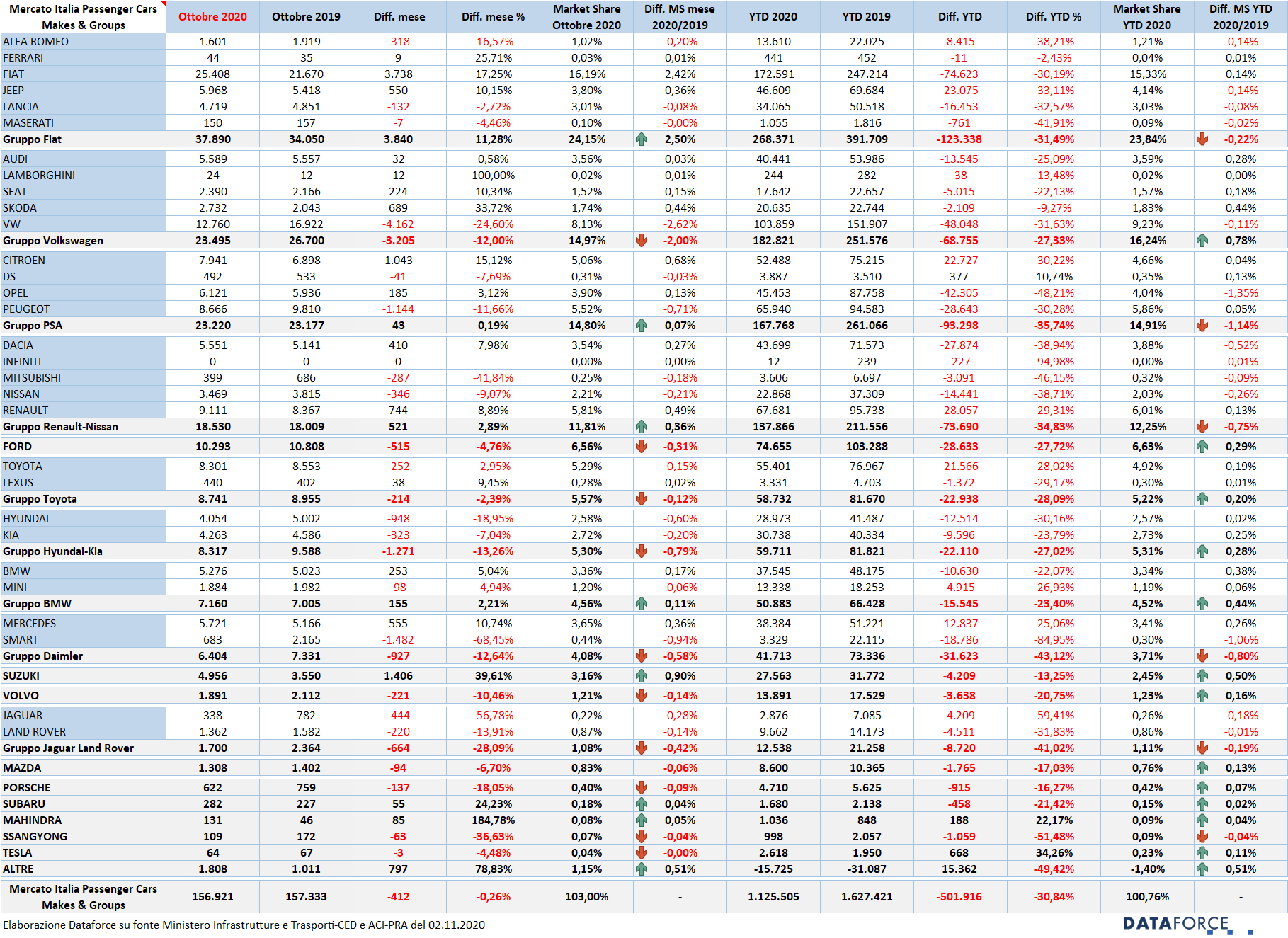Click the red down arrow for Gruppo Hyundai-Kia month share
This screenshot has height=938, width=1288.
pyautogui.click(x=642, y=551)
